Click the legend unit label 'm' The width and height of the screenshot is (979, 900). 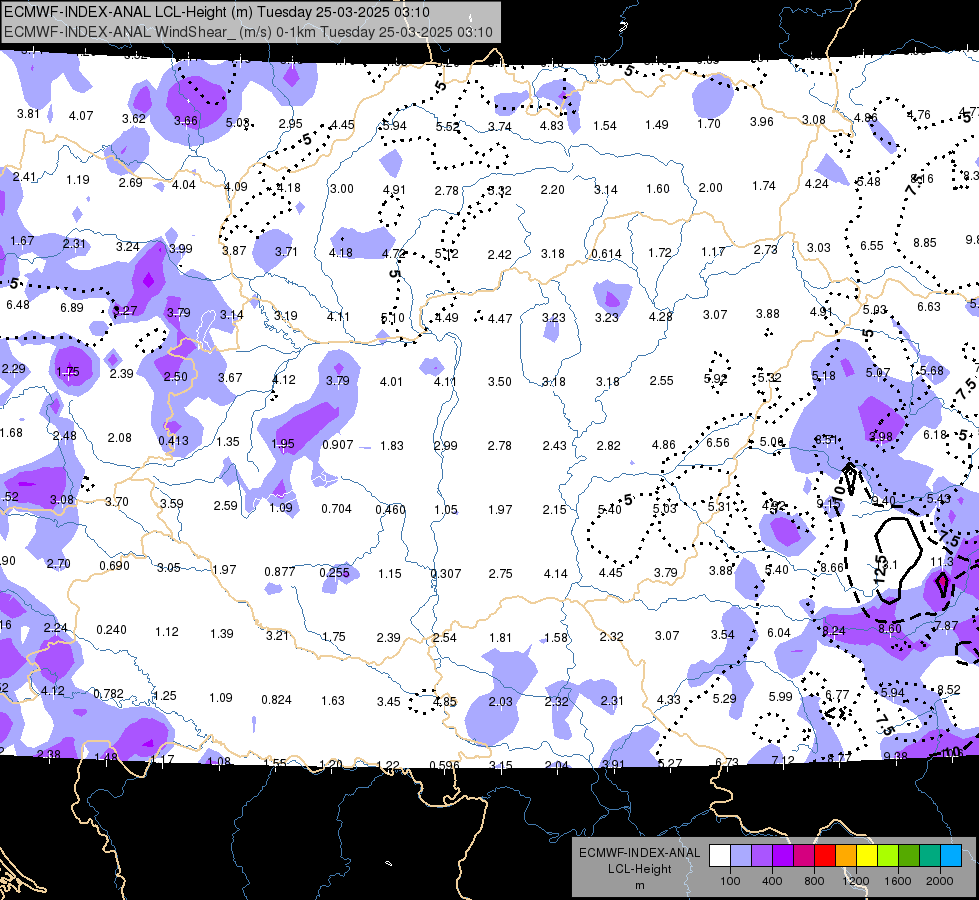tap(639, 886)
